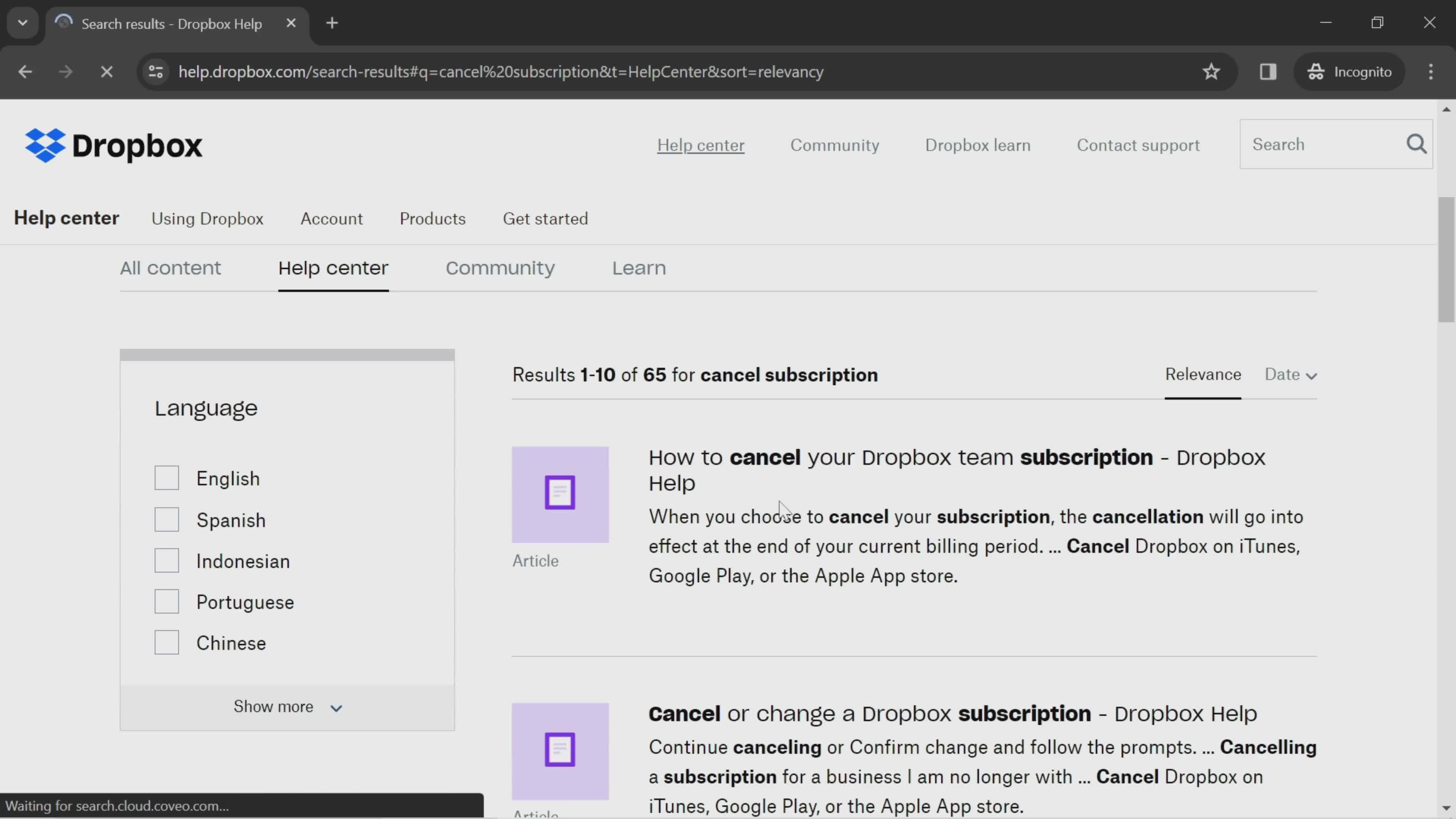Viewport: 1456px width, 819px height.
Task: Close the Search results tab
Action: coord(291,23)
